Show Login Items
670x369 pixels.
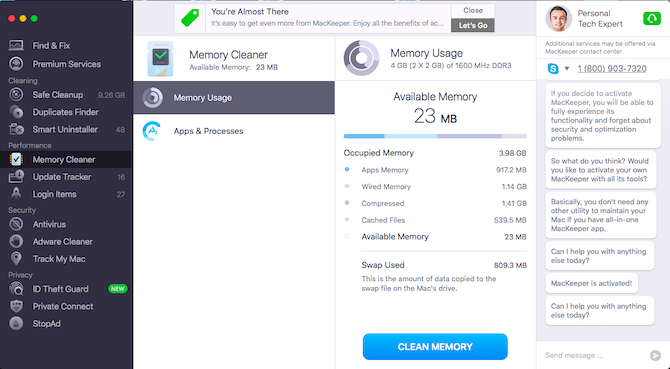click(x=66, y=193)
